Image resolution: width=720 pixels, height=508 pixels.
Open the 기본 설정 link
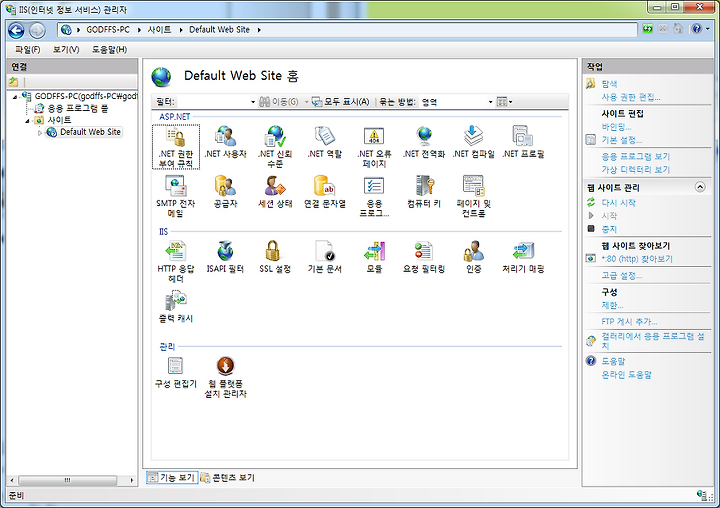coord(622,140)
